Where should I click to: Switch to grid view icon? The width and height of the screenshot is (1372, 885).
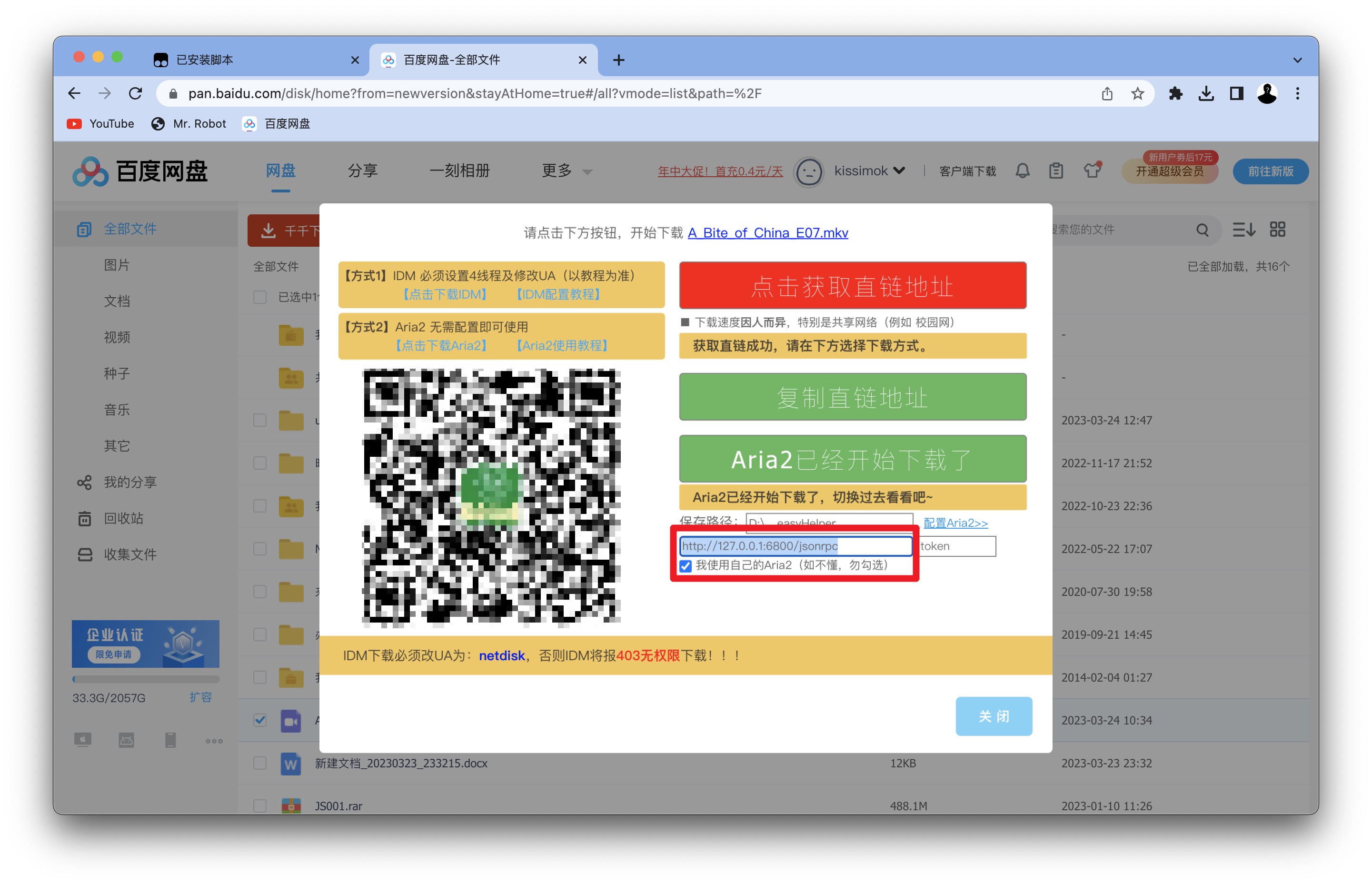1277,230
